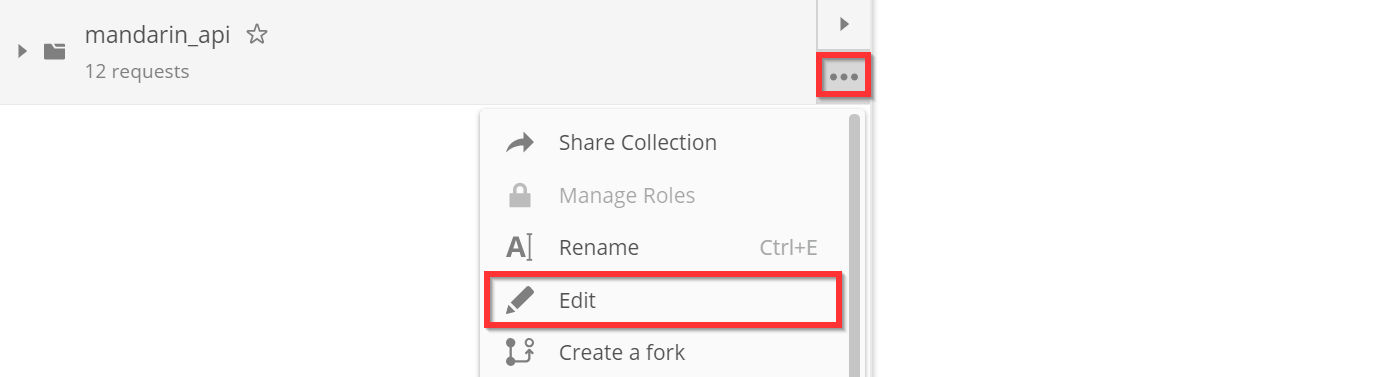Click the Manage Roles lock icon
Screen dimensions: 1400x377
coord(520,196)
